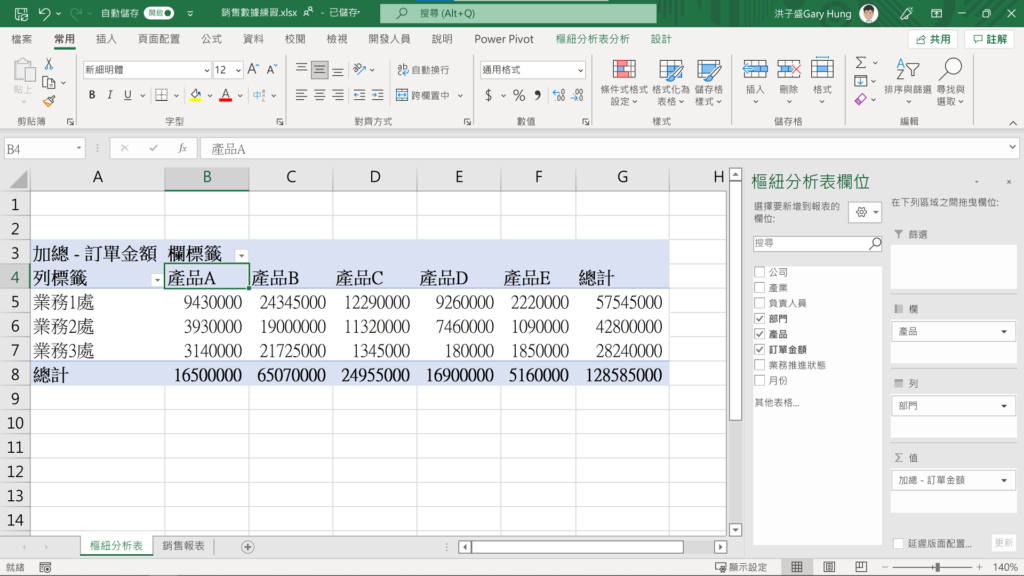Check the 業務推進狀態 field checkbox
Screen dimensions: 1024x576
760,365
